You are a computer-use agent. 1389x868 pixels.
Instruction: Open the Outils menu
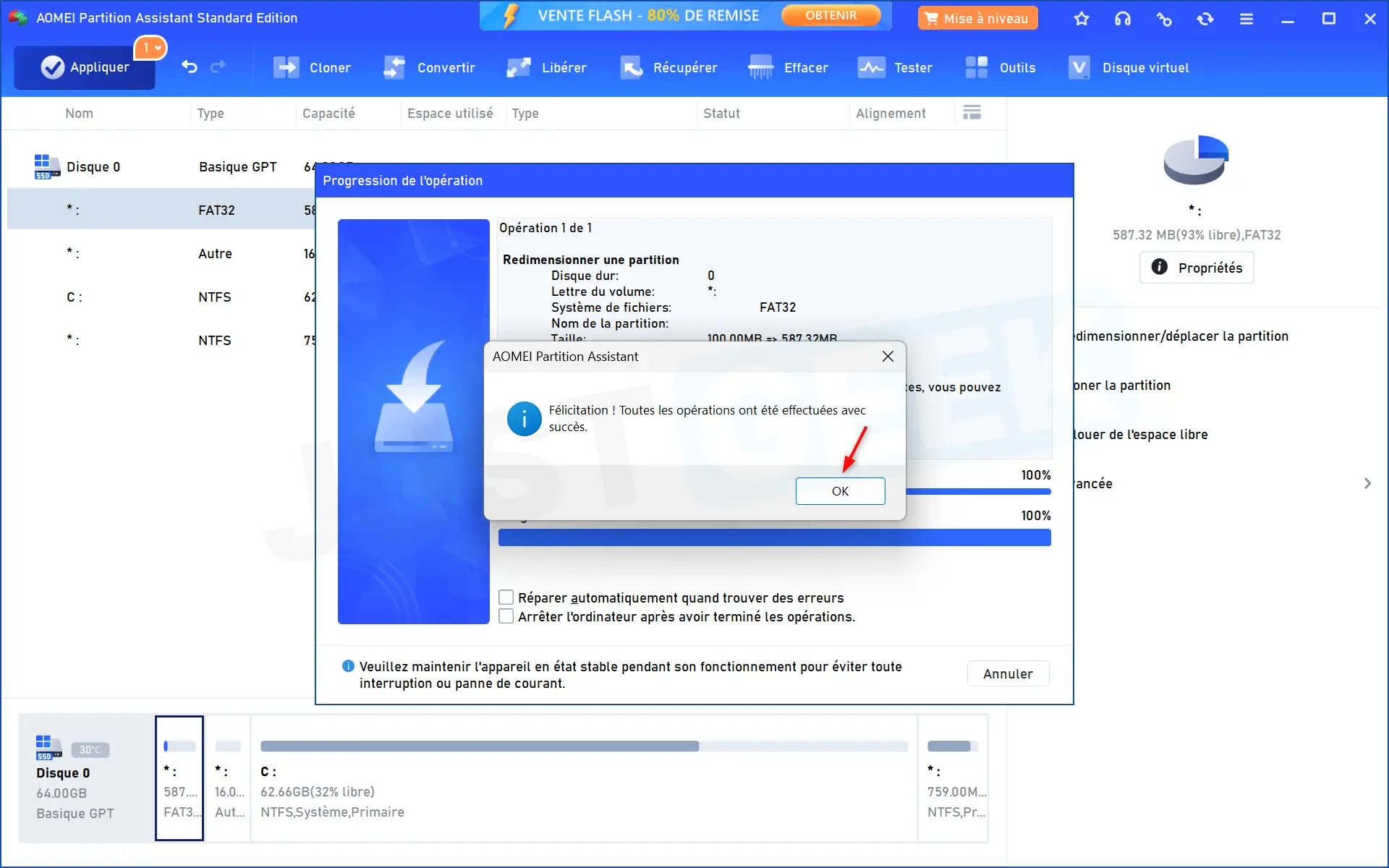coord(1001,67)
